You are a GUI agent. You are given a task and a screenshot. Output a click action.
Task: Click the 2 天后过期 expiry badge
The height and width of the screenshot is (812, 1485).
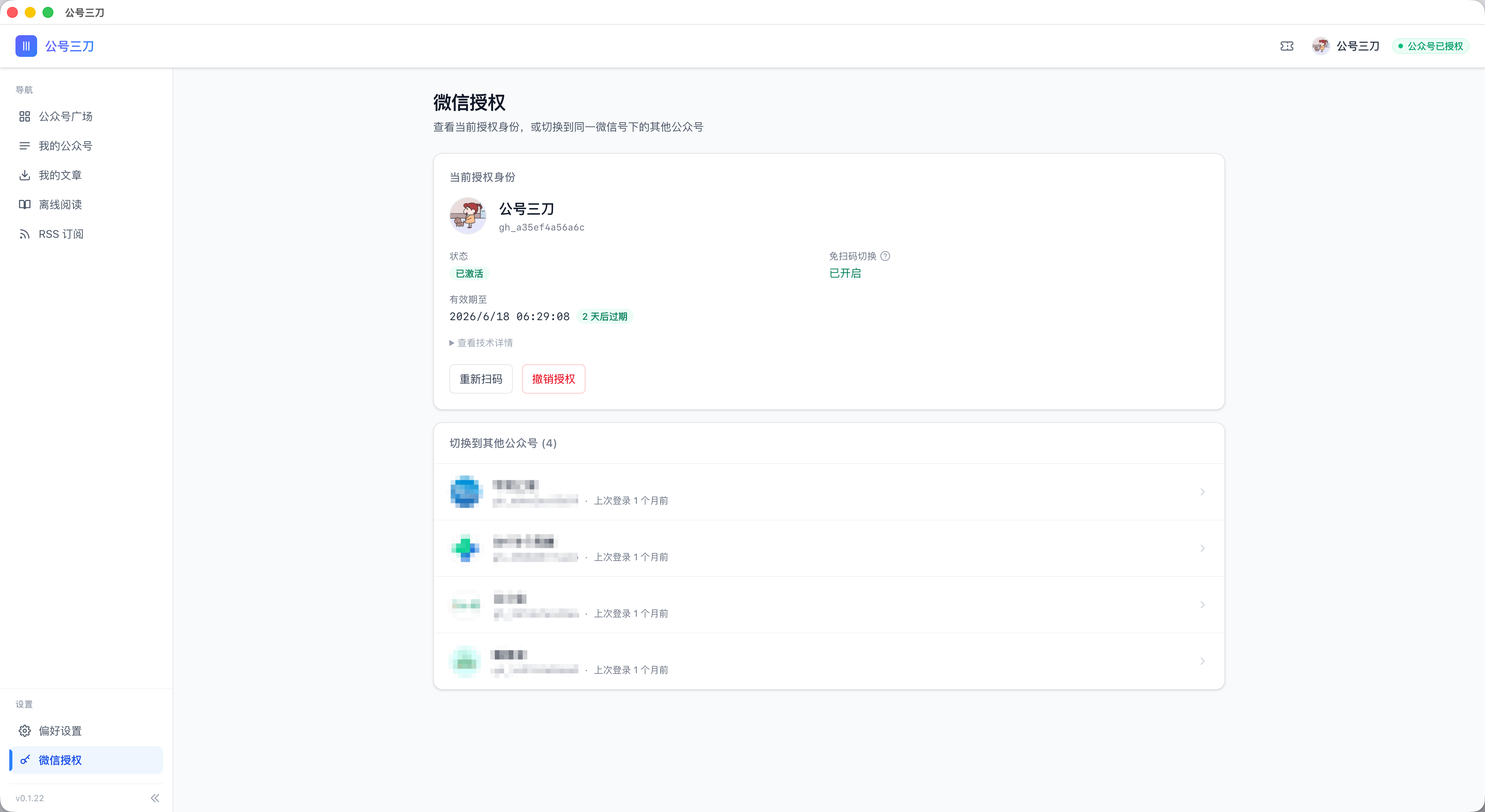pyautogui.click(x=605, y=316)
